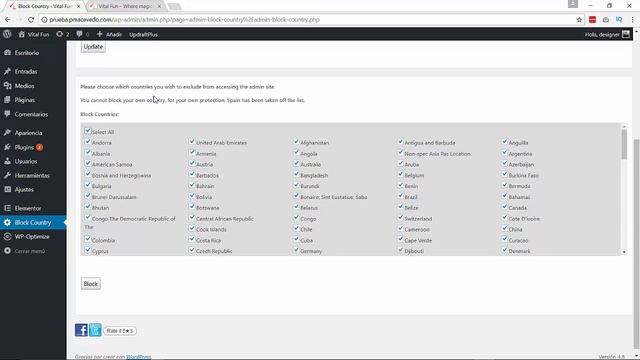Open Medios in the sidebar
The image size is (640, 360).
(24, 86)
